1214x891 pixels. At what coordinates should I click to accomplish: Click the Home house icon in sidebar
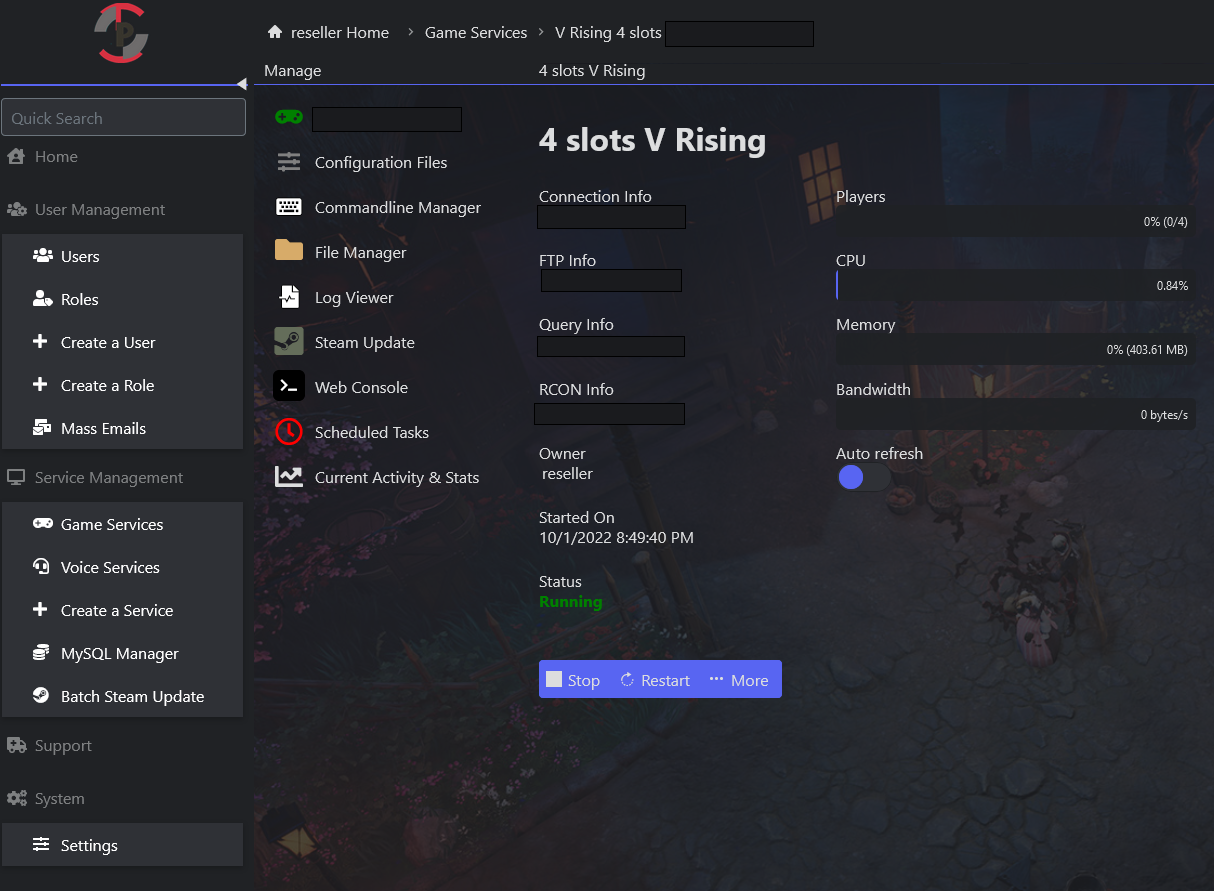pyautogui.click(x=15, y=156)
